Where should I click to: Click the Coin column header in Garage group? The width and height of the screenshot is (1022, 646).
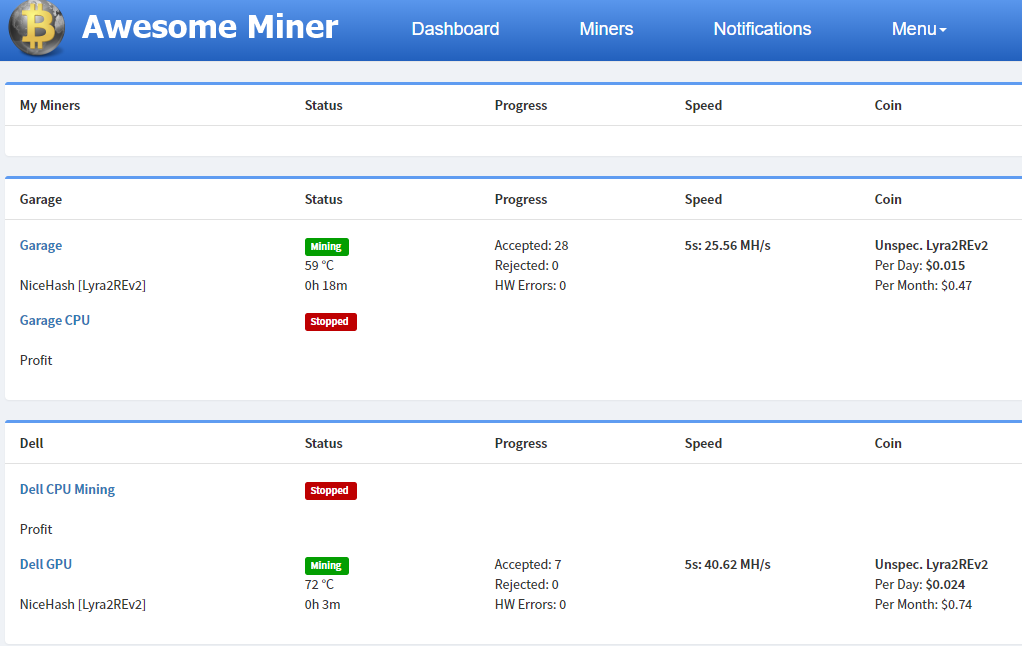(888, 199)
